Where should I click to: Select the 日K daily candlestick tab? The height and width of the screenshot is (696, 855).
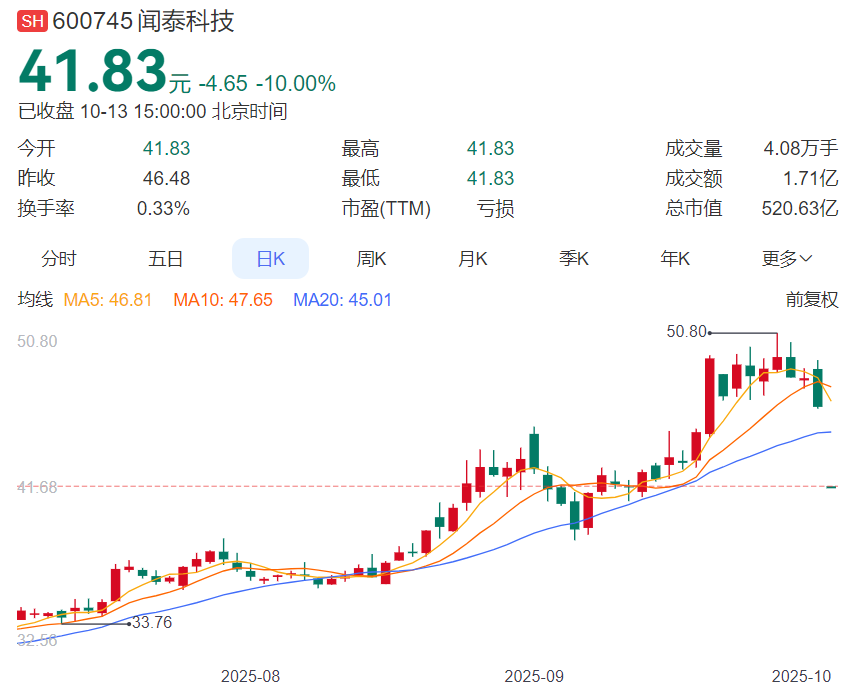click(x=270, y=259)
